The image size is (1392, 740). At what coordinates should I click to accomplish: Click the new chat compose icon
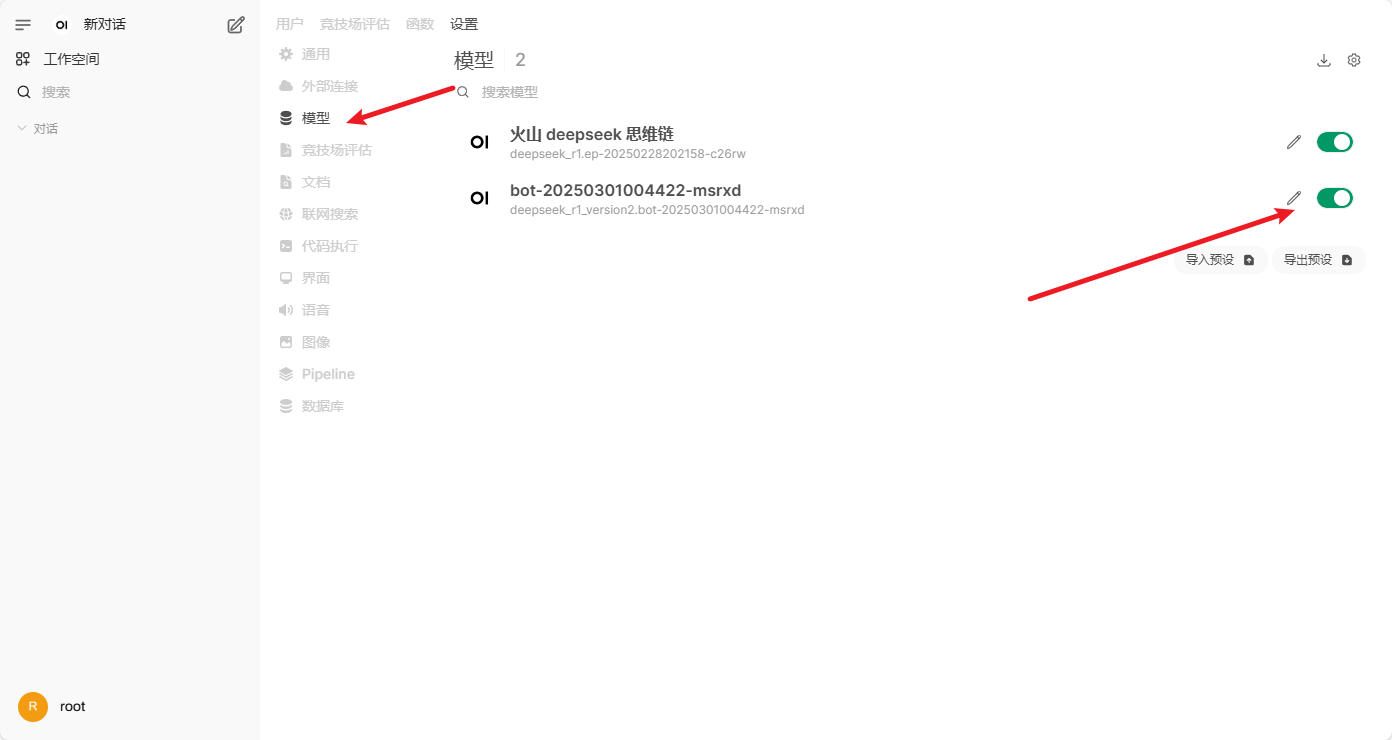236,25
